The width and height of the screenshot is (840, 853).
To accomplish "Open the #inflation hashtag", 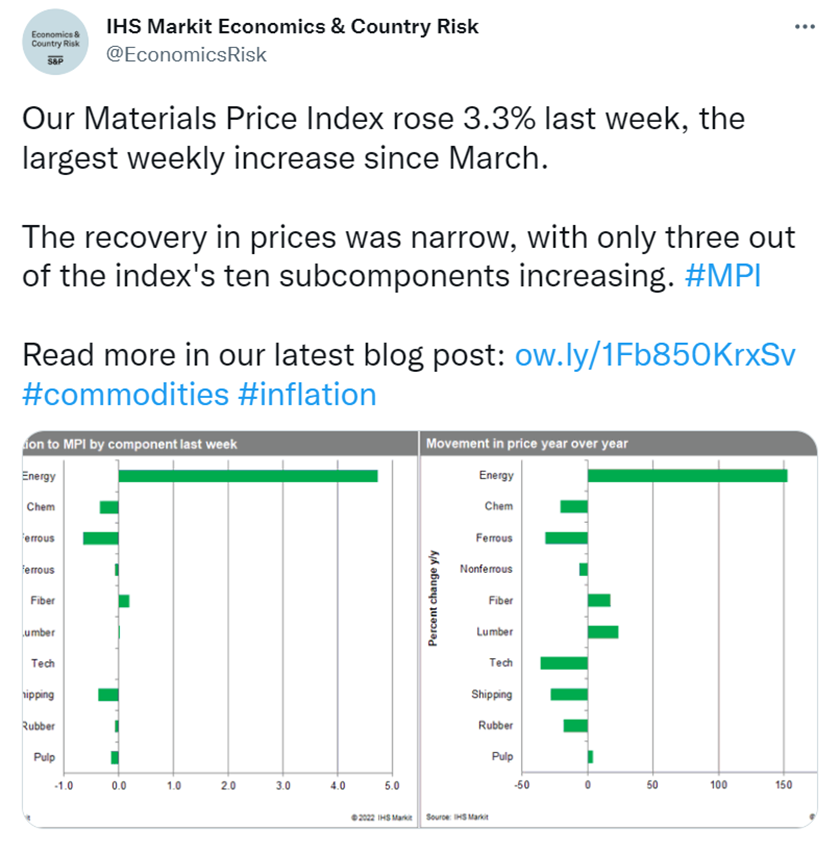I will coord(307,394).
